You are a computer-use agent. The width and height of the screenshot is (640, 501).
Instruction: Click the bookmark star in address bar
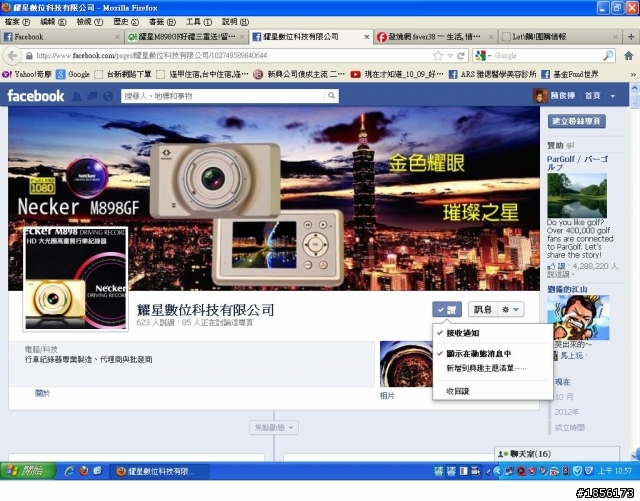[438, 56]
